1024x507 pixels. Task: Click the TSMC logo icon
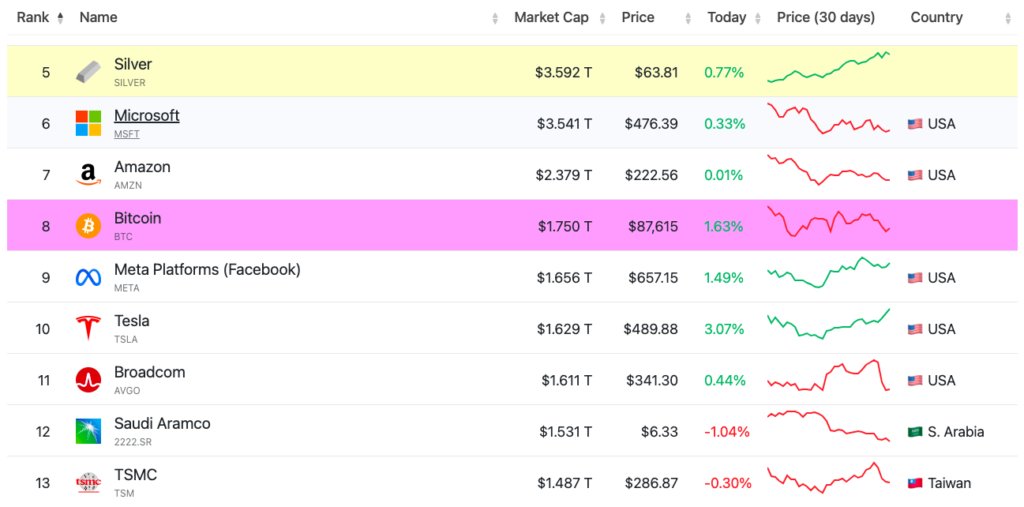tap(88, 483)
